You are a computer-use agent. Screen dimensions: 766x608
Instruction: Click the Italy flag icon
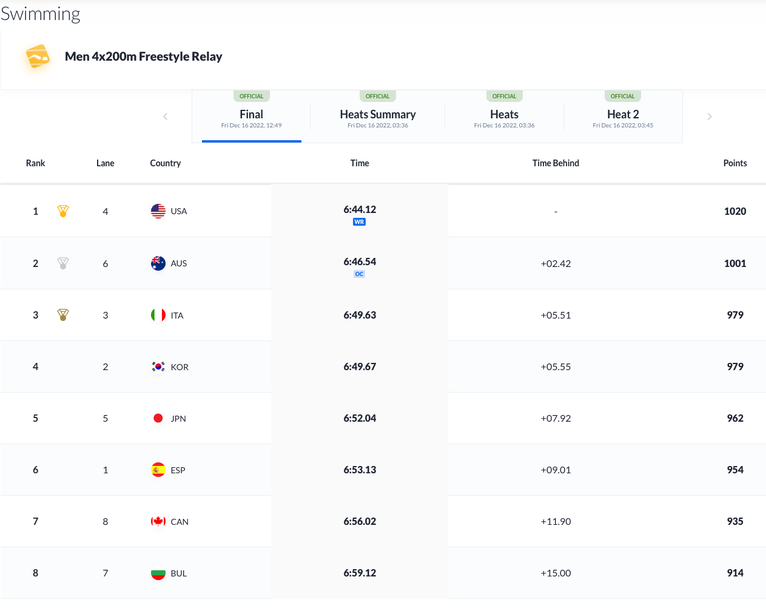158,315
